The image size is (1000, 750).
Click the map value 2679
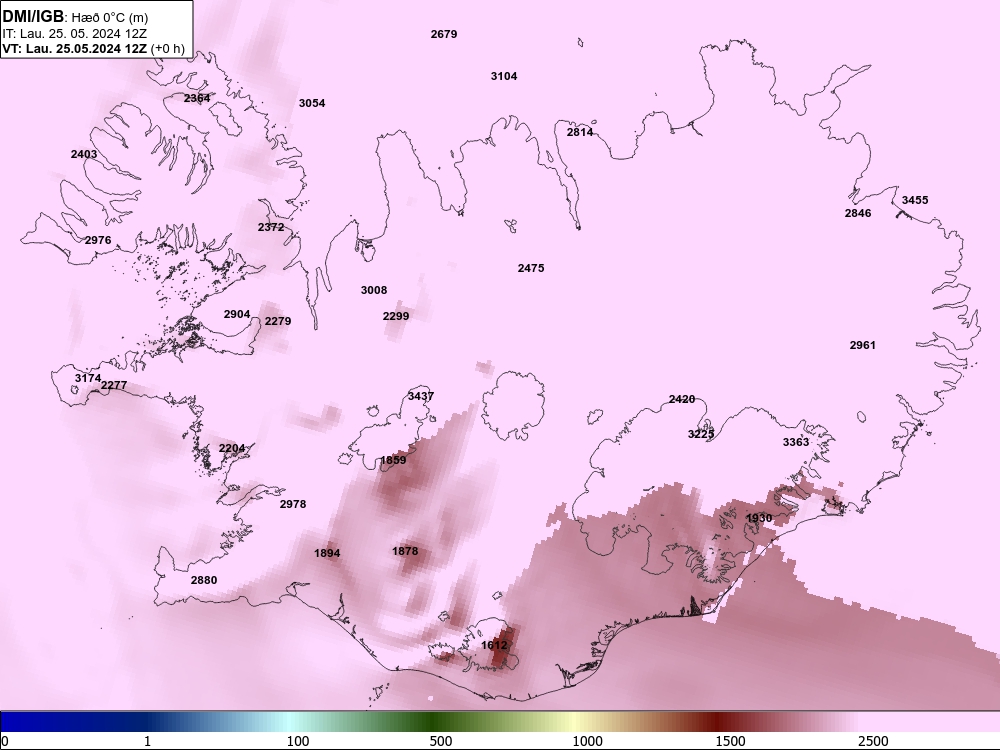tap(444, 34)
